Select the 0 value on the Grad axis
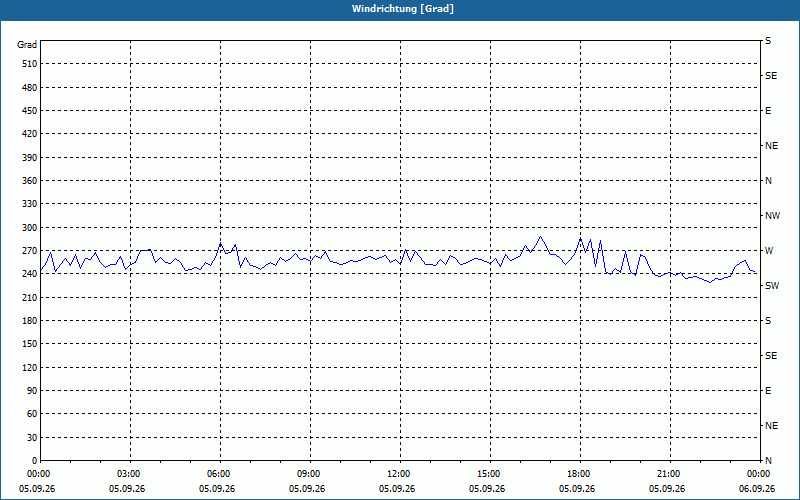Image resolution: width=800 pixels, height=500 pixels. [34, 461]
